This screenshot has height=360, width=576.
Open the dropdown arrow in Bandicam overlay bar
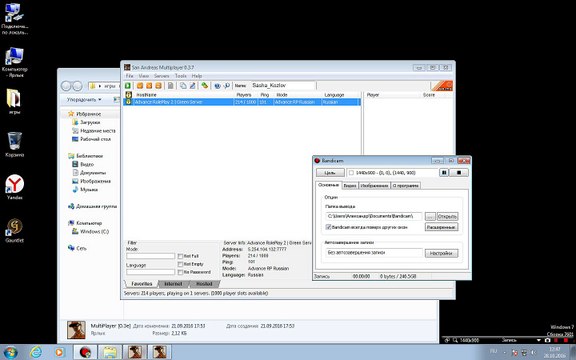539,341
